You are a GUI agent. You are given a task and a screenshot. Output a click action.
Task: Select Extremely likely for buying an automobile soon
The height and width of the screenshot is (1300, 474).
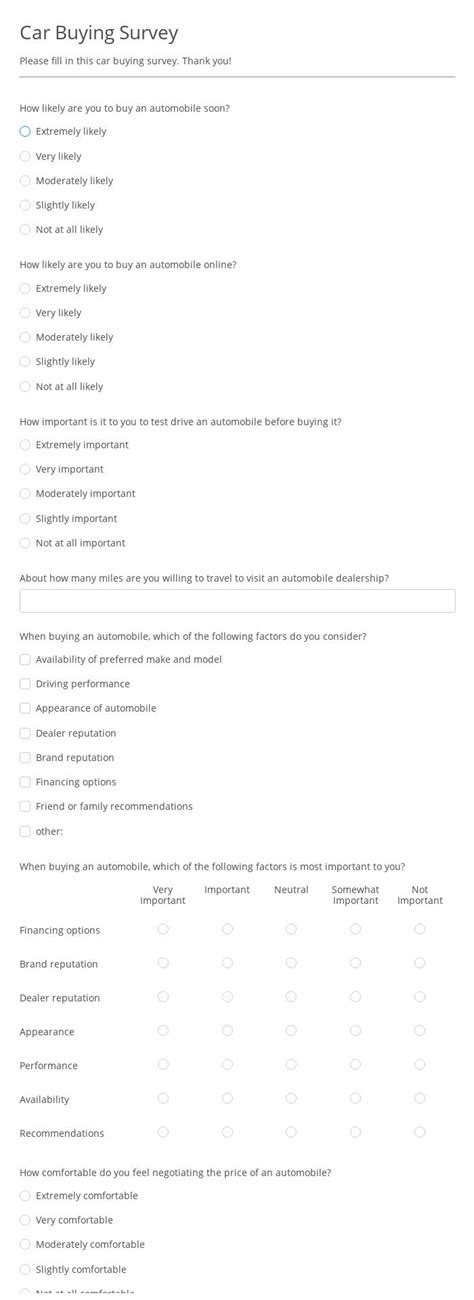pyautogui.click(x=25, y=131)
